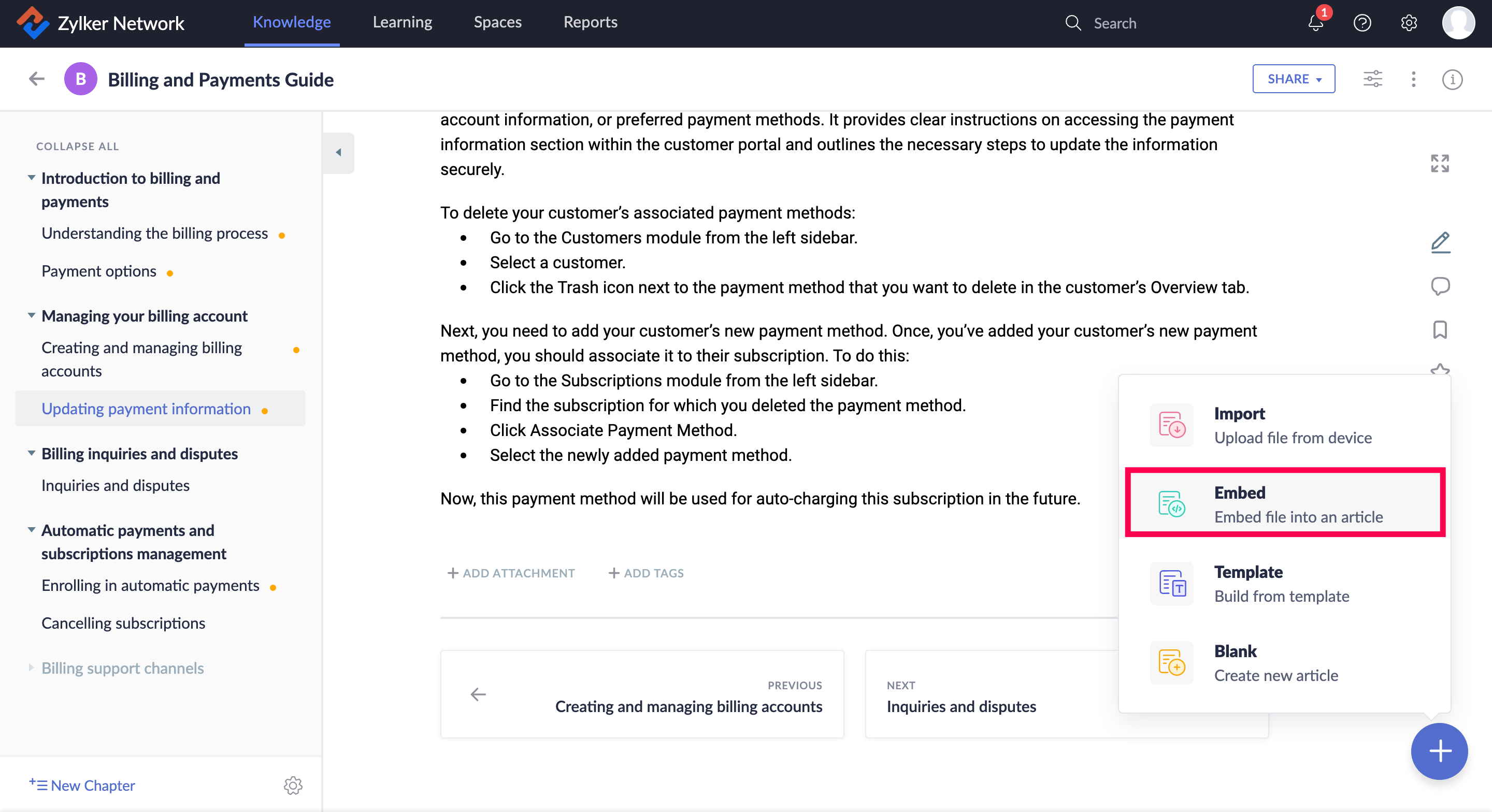Switch to the Learning tab
This screenshot has width=1492, height=812.
coord(402,23)
